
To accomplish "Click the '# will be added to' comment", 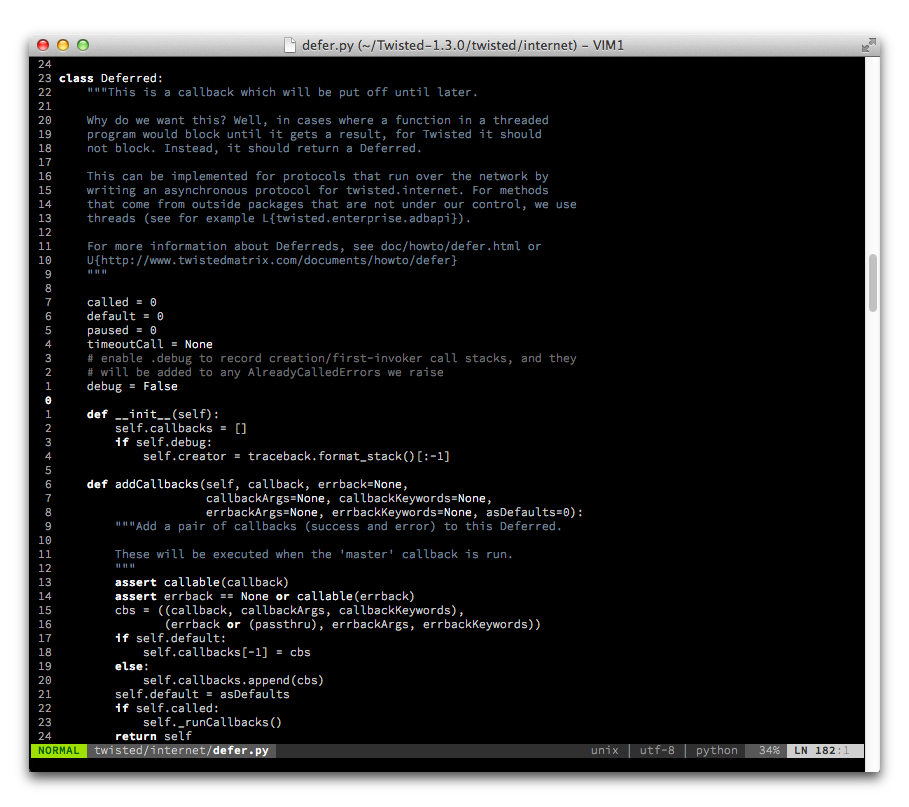I will coord(265,372).
